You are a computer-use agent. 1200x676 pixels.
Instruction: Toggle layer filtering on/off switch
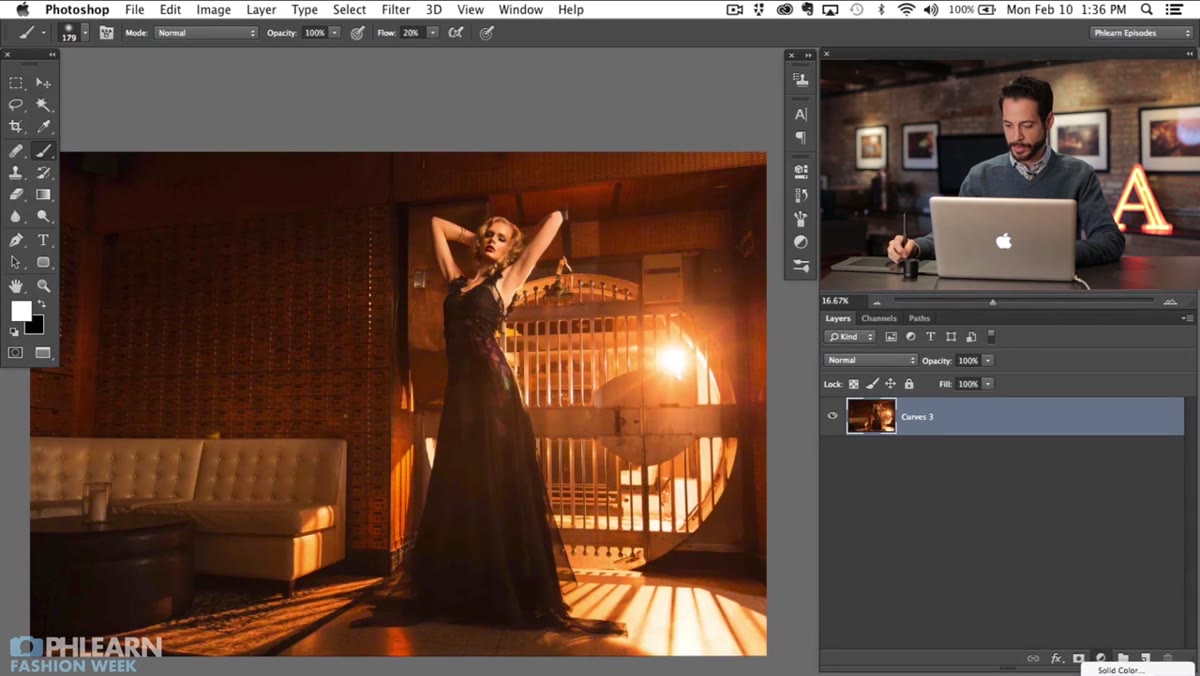[991, 337]
